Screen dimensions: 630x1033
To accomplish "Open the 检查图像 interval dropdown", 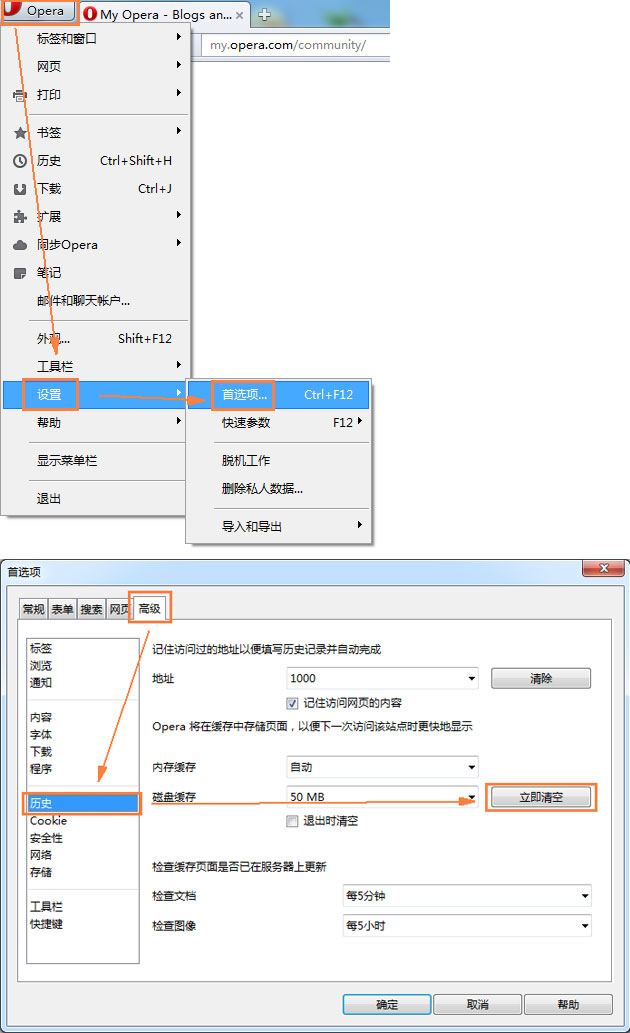I will (x=467, y=926).
